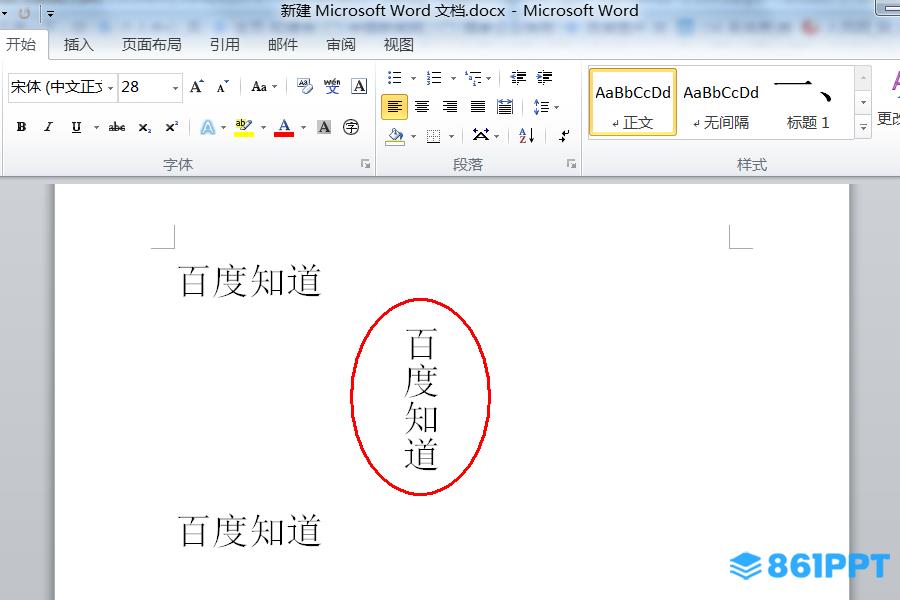The width and height of the screenshot is (900, 600).
Task: Apply the 无间隔 style
Action: point(721,103)
